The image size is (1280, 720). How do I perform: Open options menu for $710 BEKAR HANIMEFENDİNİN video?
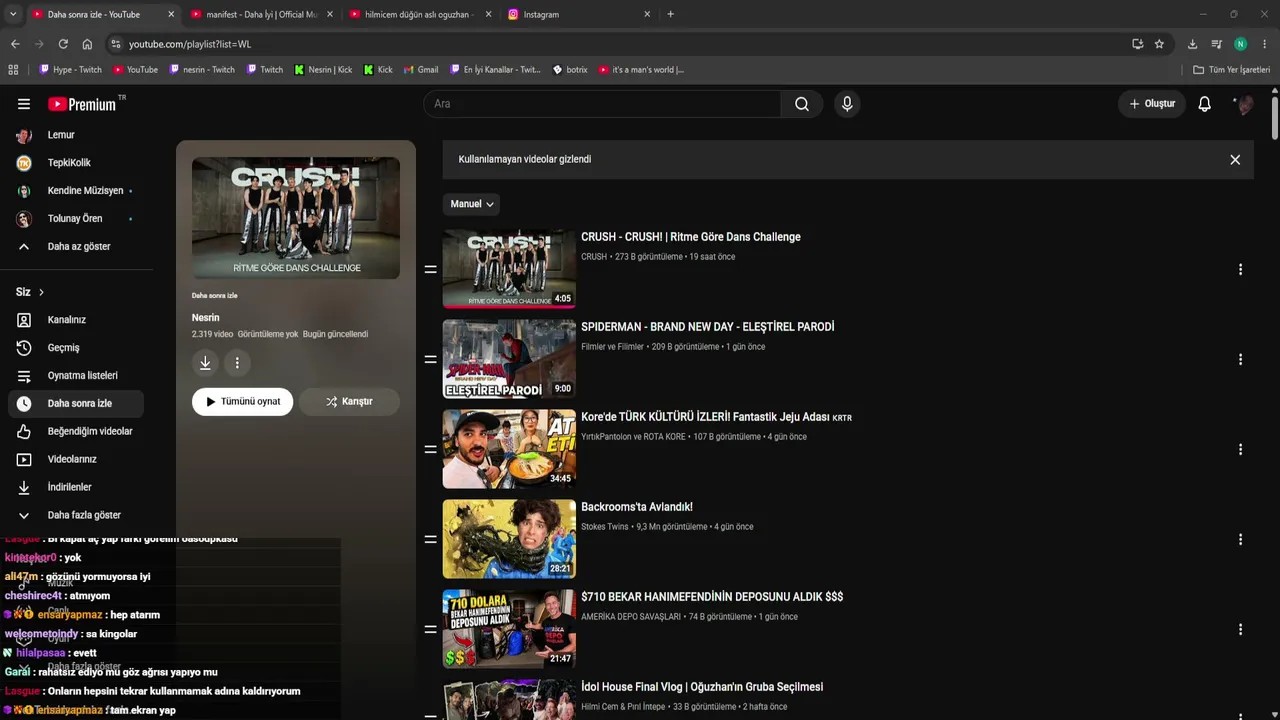pyautogui.click(x=1240, y=629)
